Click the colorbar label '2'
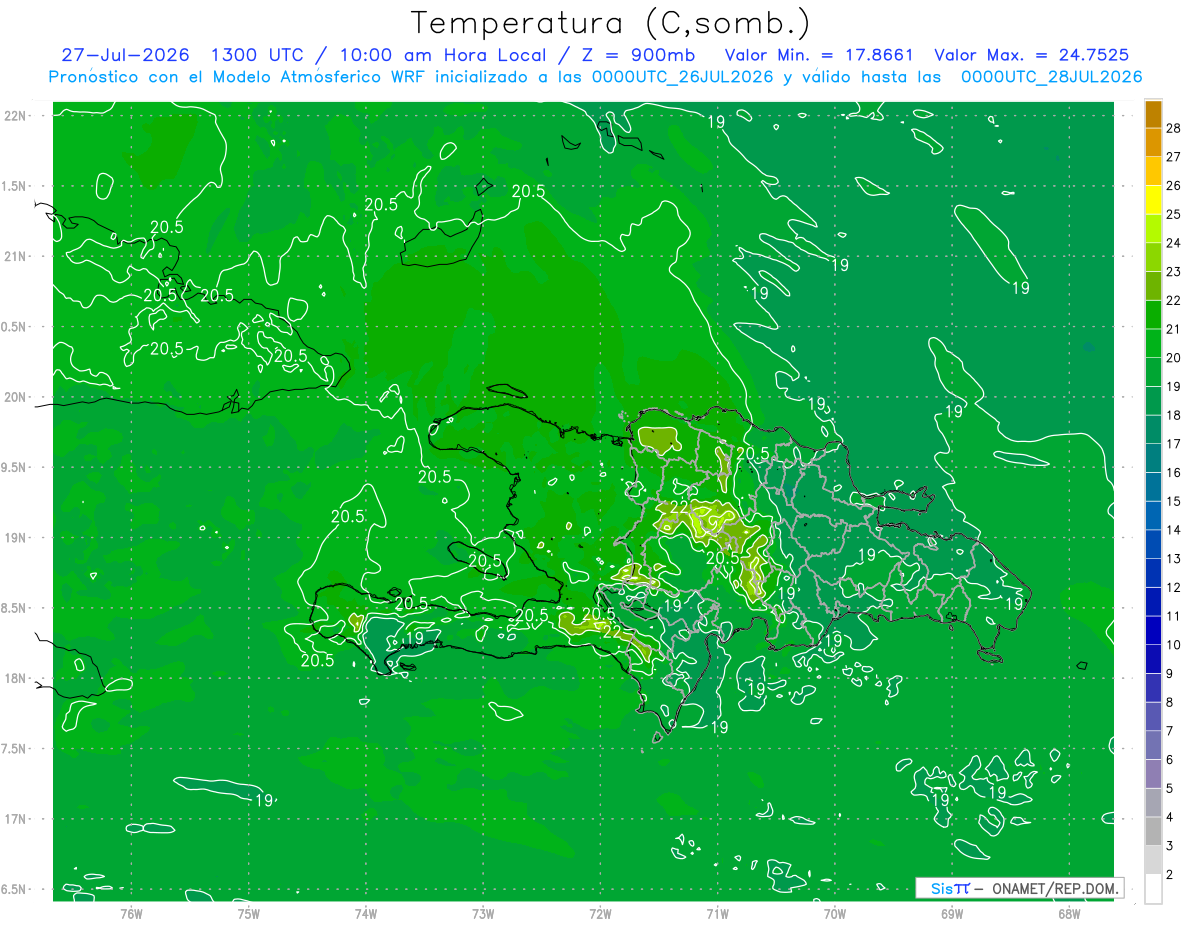1200x927 pixels. click(1170, 874)
